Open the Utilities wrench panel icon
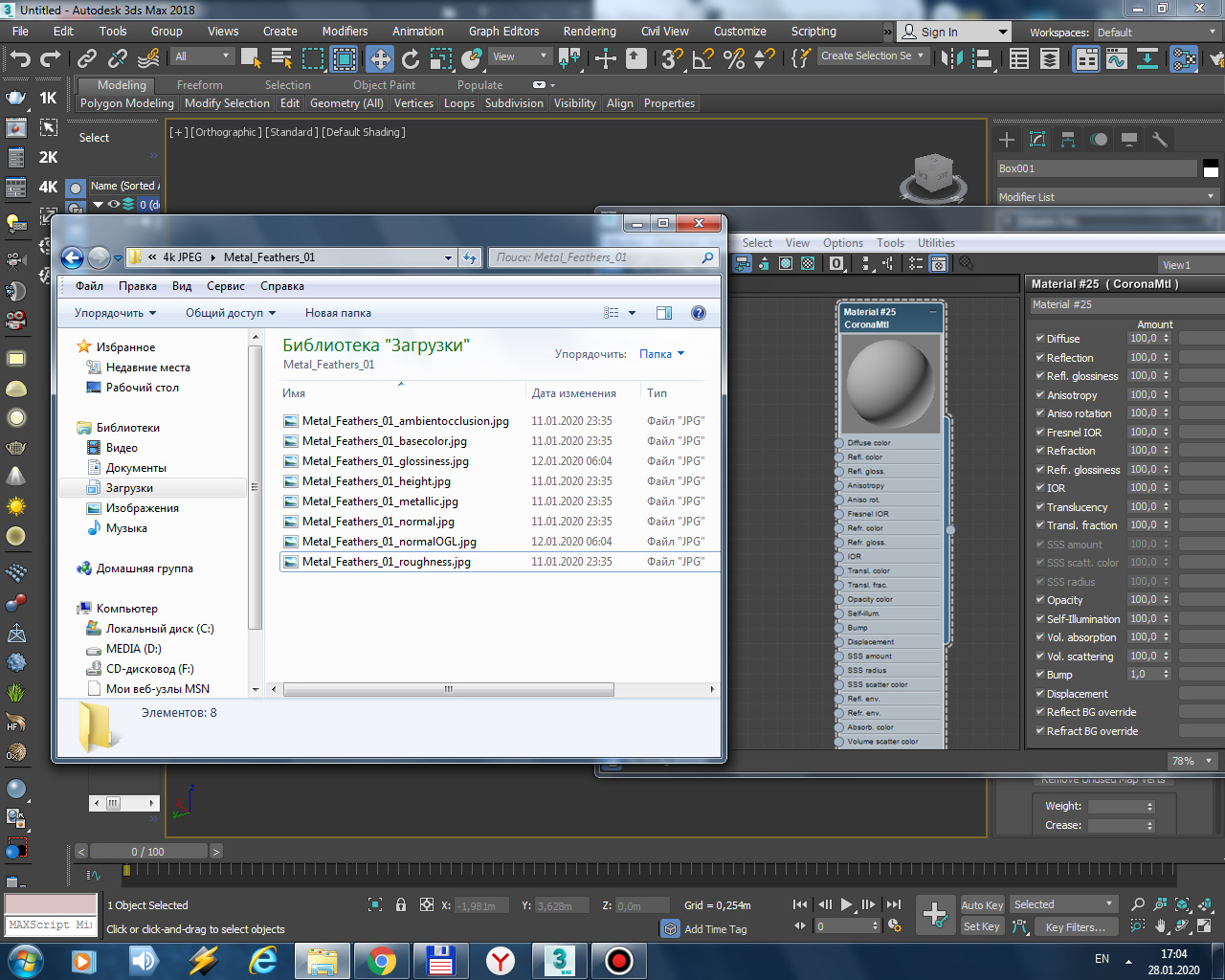 click(1160, 140)
